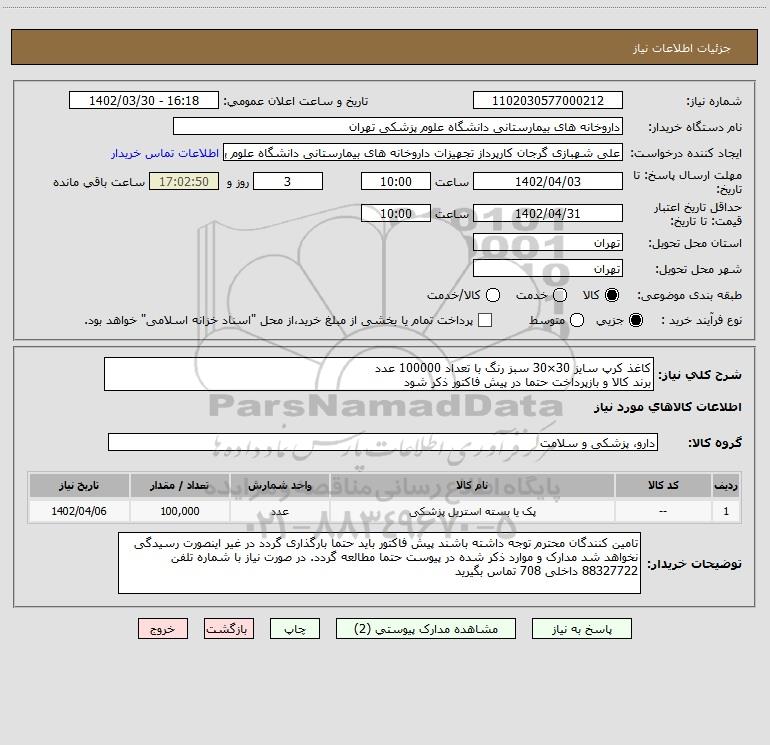This screenshot has width=770, height=745.
Task: Click the goods group field دارو، پزشکی و سلامت
Action: click(383, 442)
